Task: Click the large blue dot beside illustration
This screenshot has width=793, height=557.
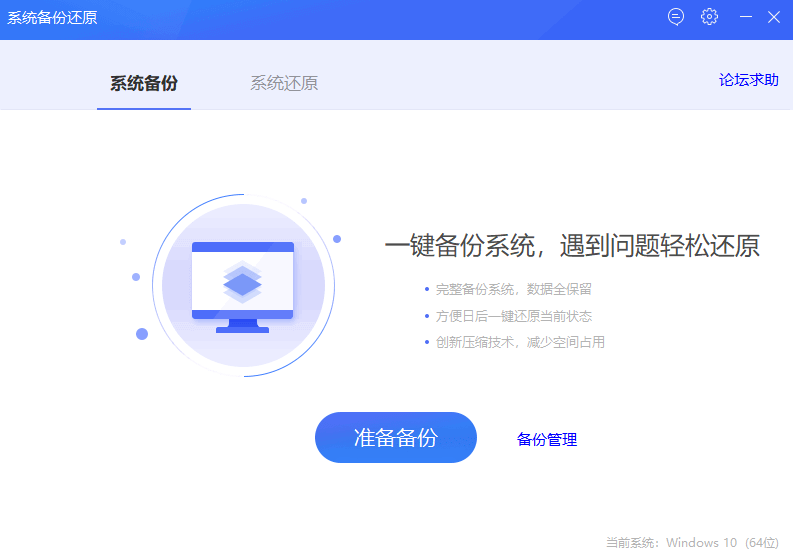Action: tap(142, 334)
